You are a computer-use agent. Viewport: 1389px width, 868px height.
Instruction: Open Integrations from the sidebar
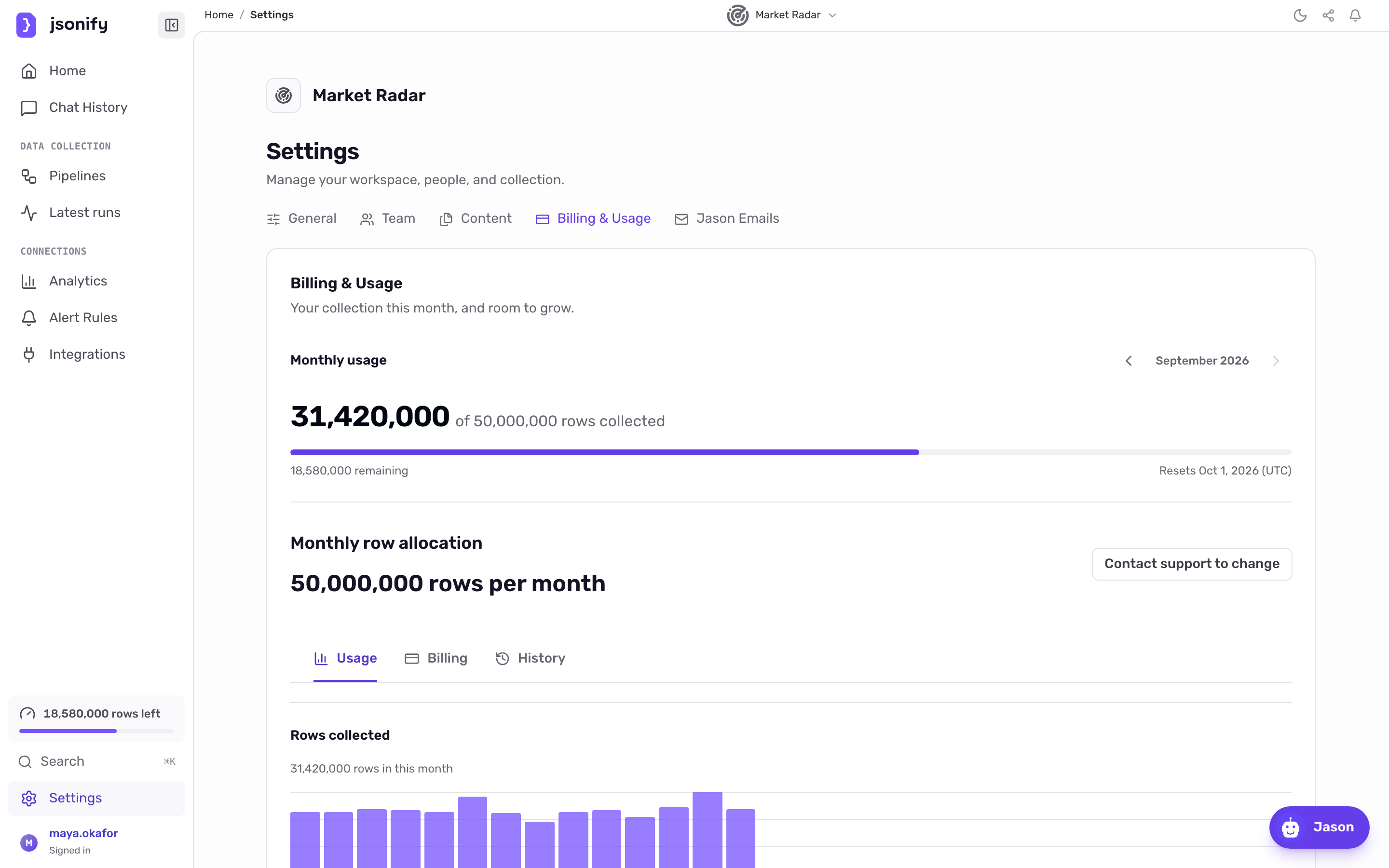click(x=96, y=354)
